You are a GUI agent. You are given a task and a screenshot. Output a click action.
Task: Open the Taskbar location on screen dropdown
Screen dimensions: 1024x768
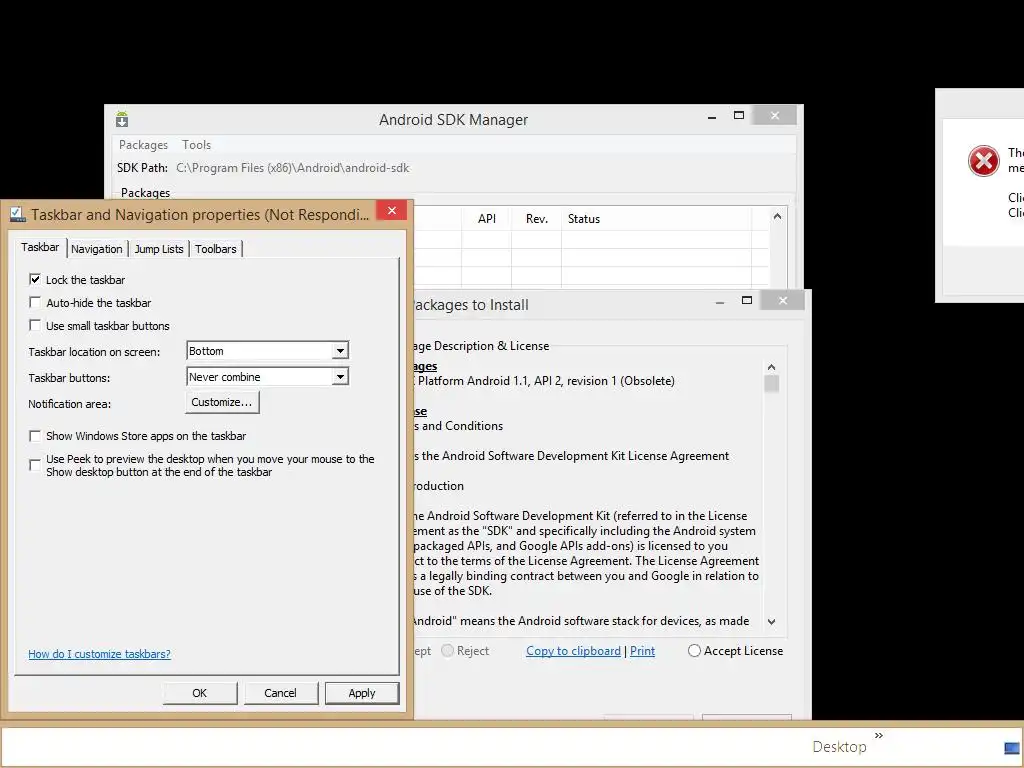[268, 351]
